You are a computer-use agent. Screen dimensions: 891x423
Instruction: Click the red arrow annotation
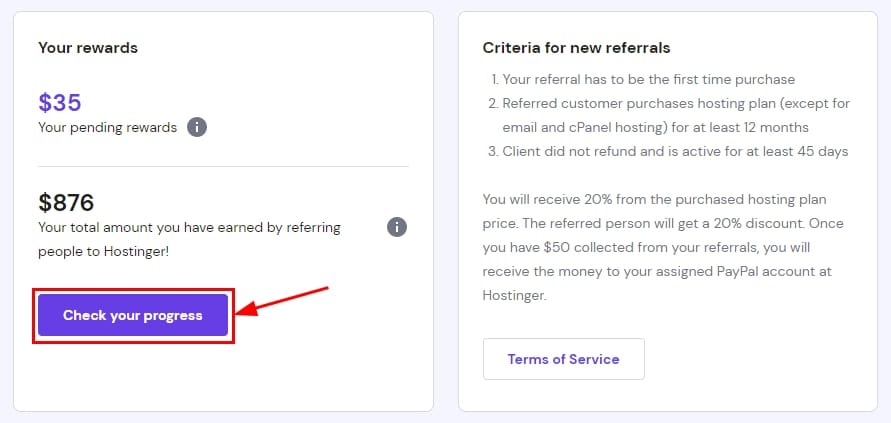click(x=285, y=302)
